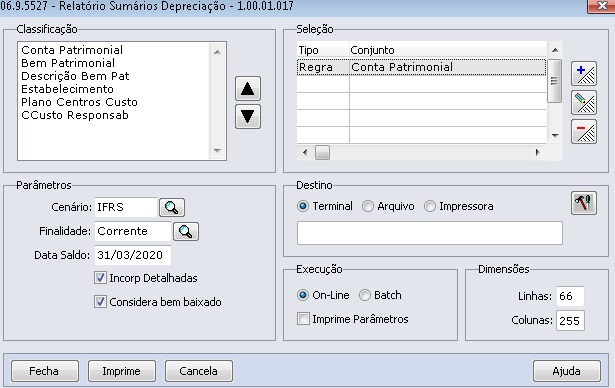The image size is (615, 388).
Task: Click the Imprime button
Action: 122,371
